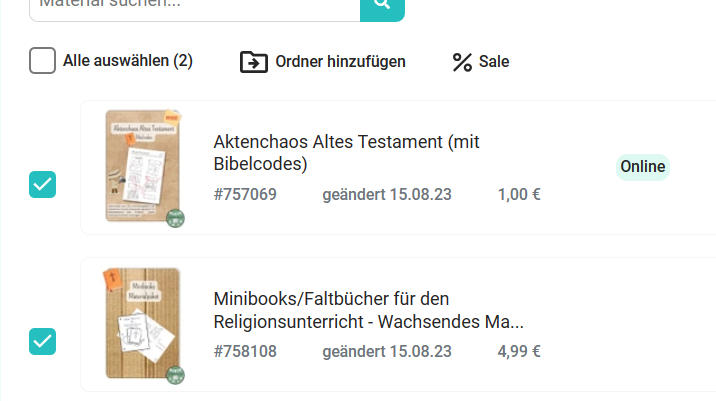Toggle the Alle auswählen checkbox

(x=43, y=61)
